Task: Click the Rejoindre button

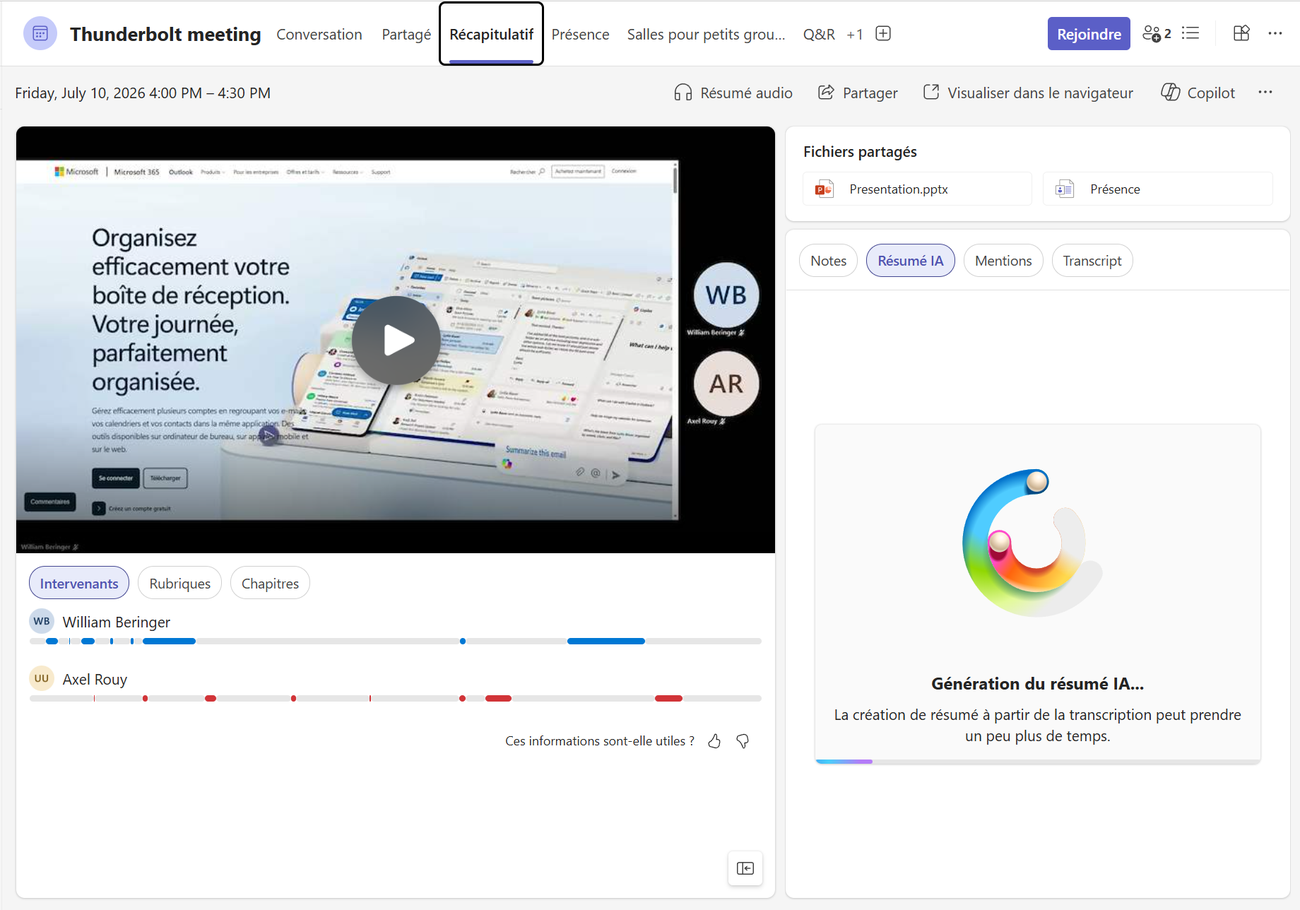Action: [1089, 33]
